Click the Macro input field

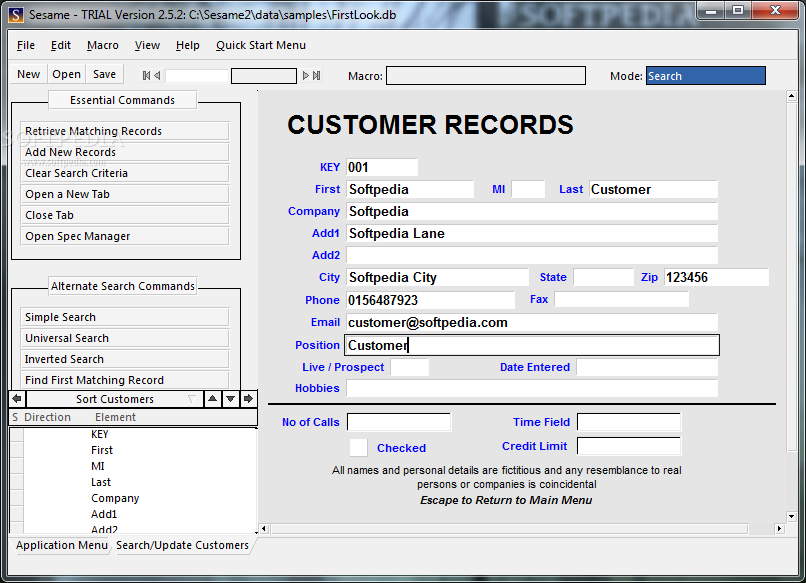[486, 76]
